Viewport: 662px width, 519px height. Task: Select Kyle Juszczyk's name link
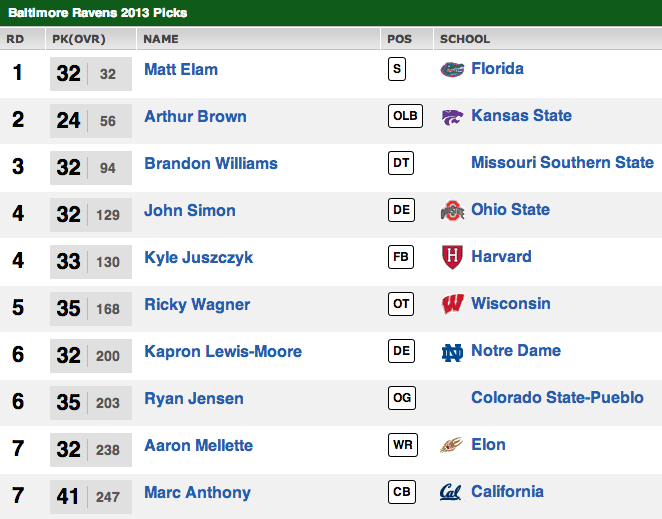[198, 257]
